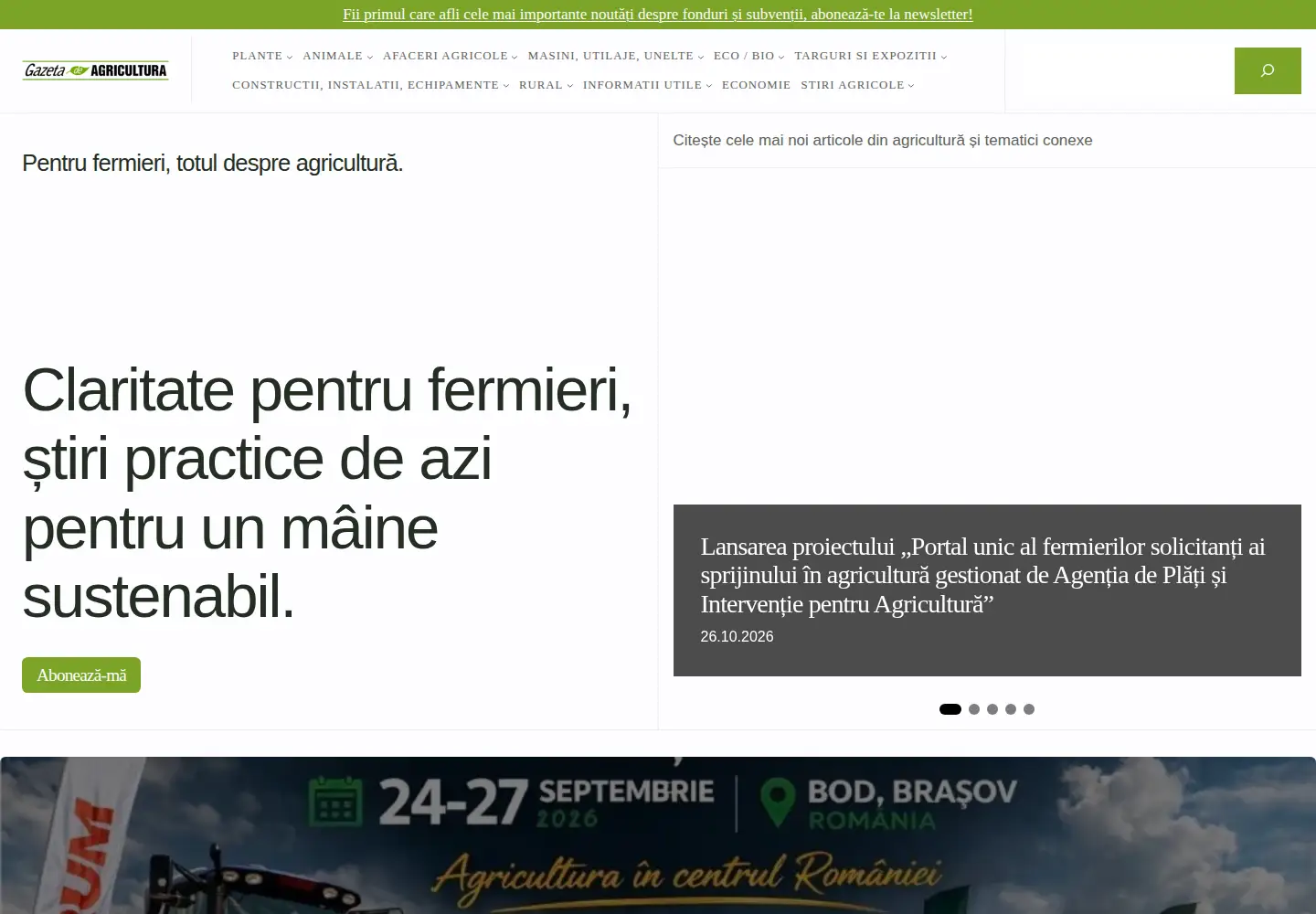This screenshot has height=914, width=1316.
Task: Open the ECONOMIE menu item
Action: point(757,85)
